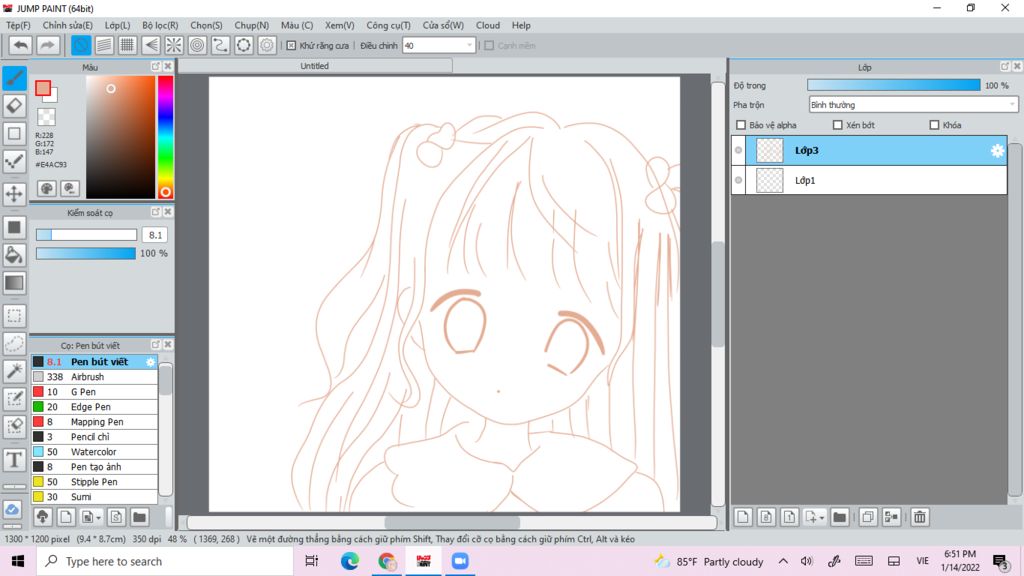Close the Màu color panel
Screen dimensions: 1024x576
tap(168, 67)
